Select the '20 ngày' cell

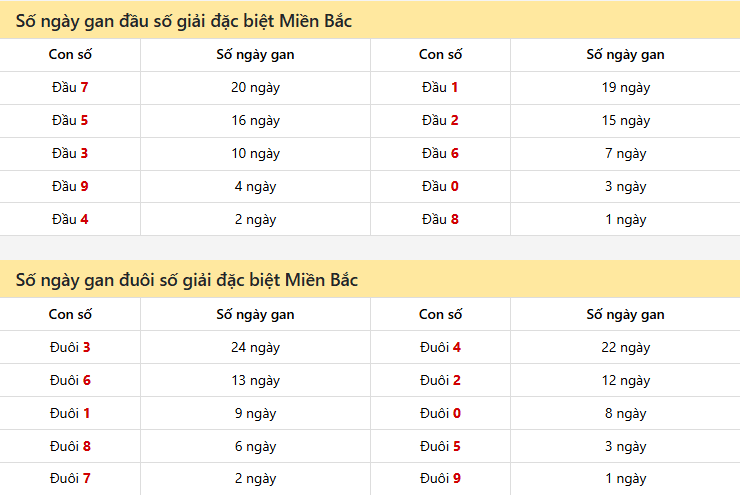pyautogui.click(x=255, y=88)
